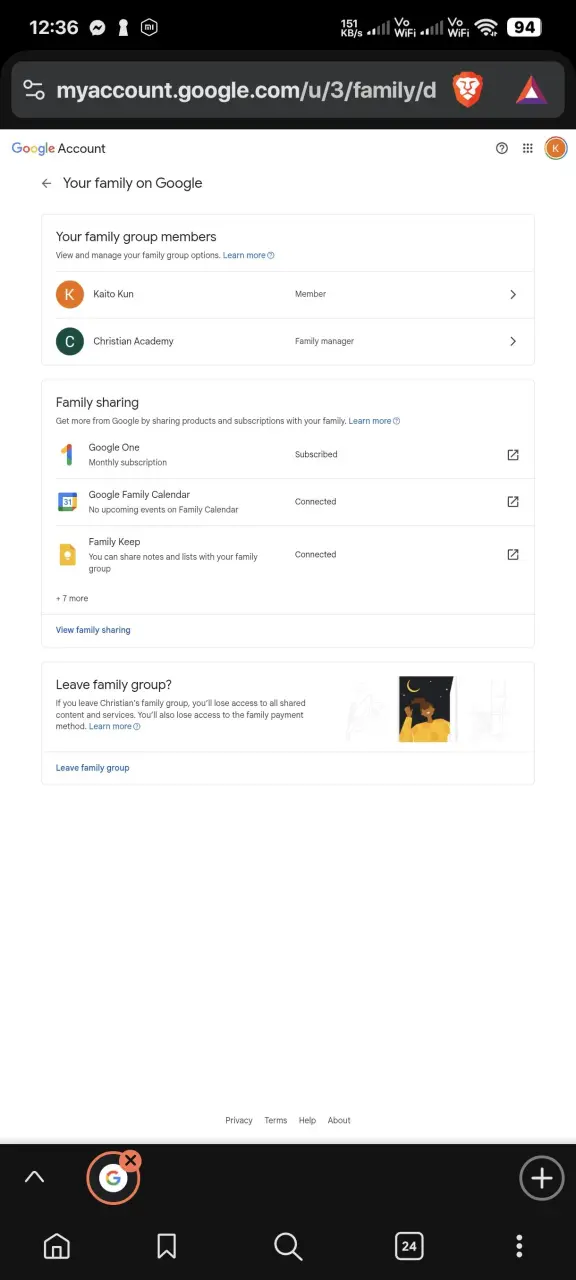576x1280 pixels.
Task: Go back from Your family on Google
Action: (x=46, y=183)
